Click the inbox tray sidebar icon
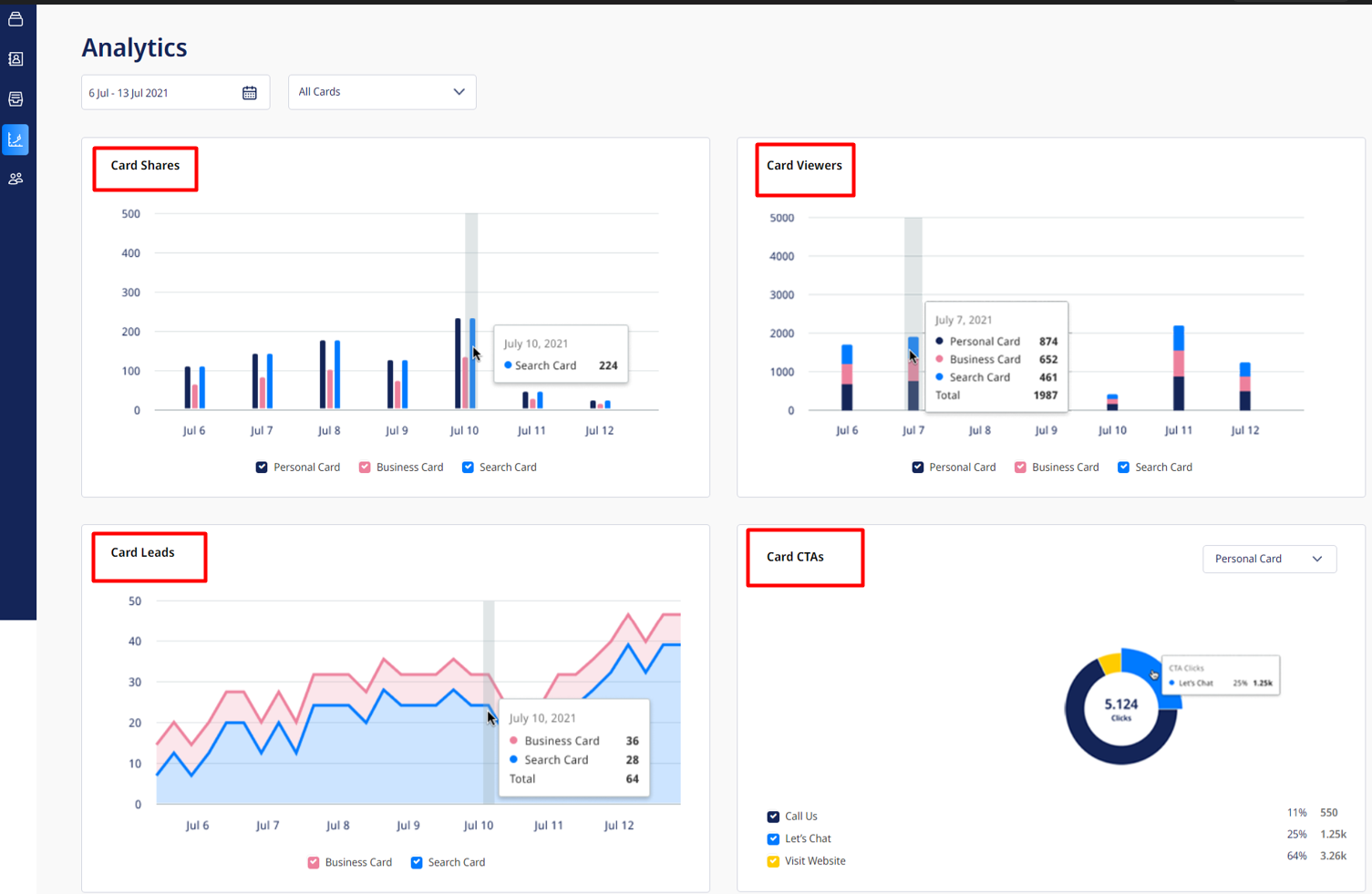1372x894 pixels. pos(15,99)
